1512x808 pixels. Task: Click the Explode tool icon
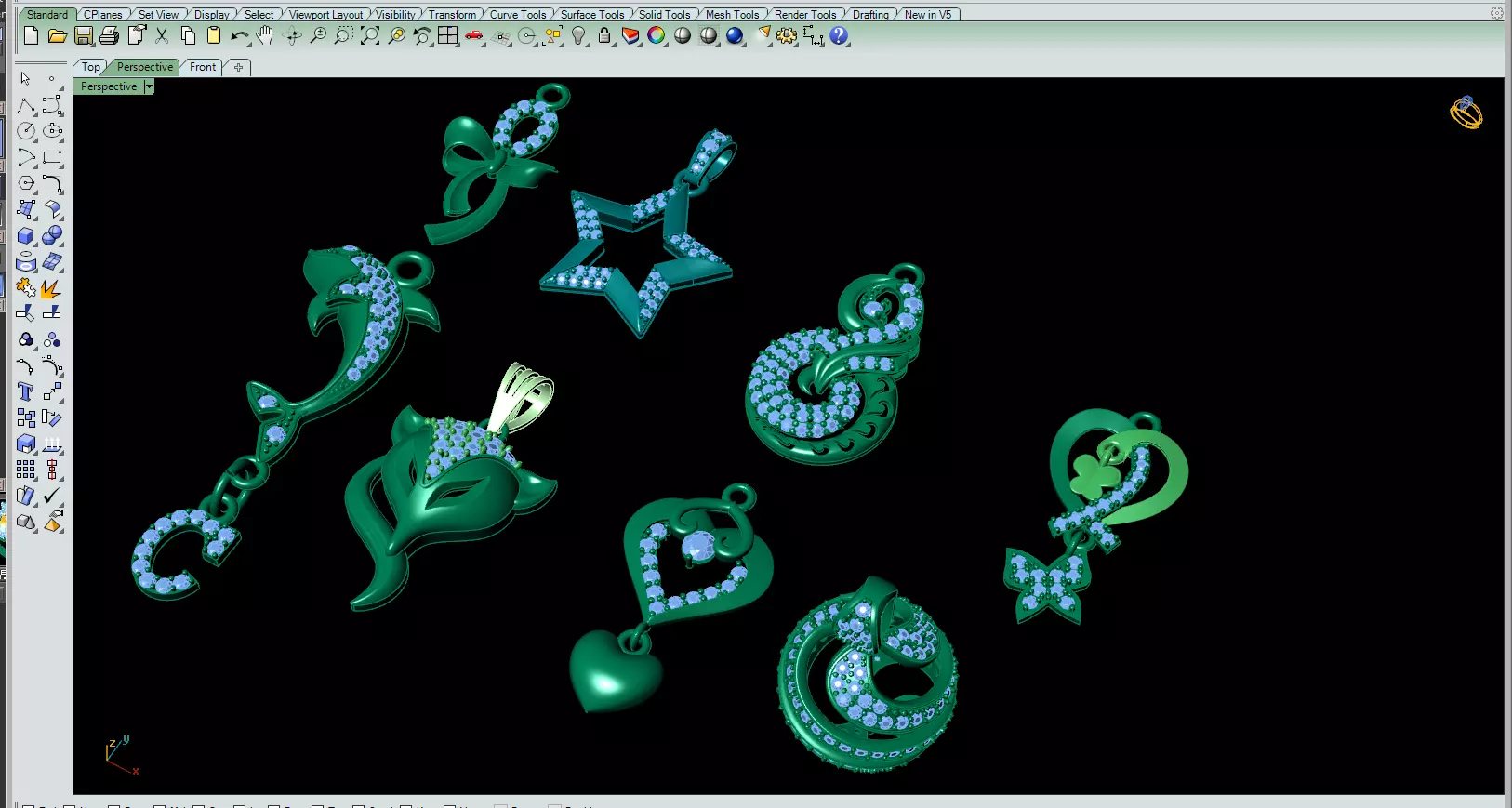52,288
